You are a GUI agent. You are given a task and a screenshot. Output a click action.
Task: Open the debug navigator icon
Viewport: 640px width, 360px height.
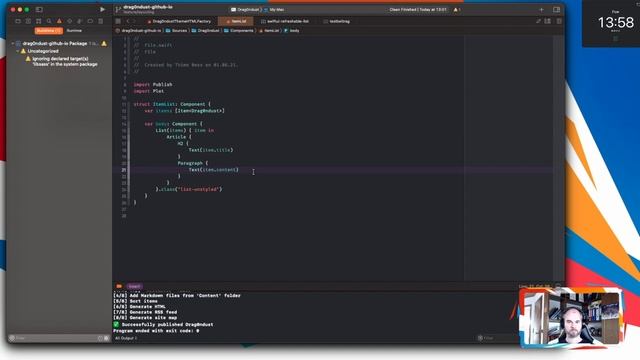click(80, 21)
